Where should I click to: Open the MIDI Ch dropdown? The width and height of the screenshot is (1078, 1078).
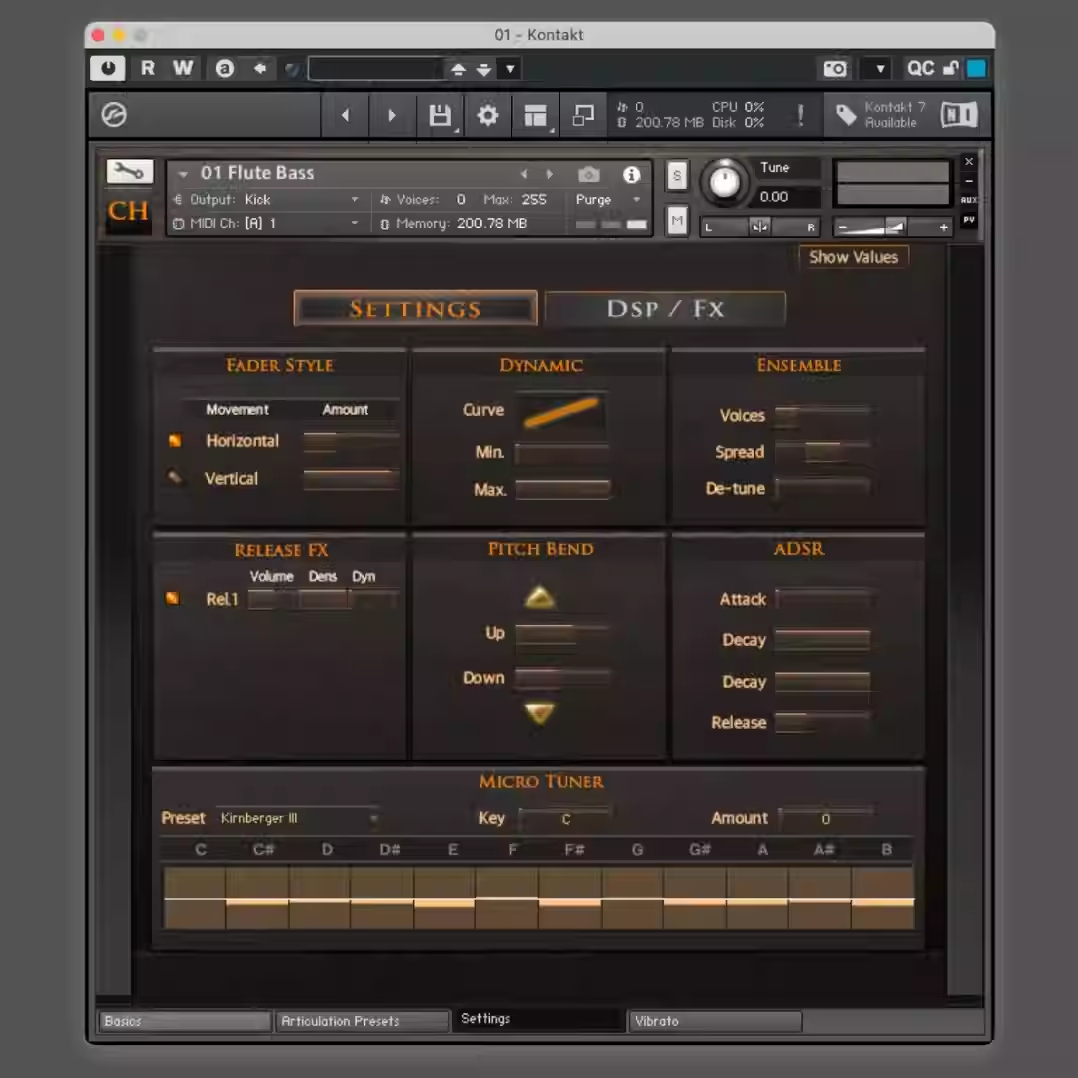point(266,223)
